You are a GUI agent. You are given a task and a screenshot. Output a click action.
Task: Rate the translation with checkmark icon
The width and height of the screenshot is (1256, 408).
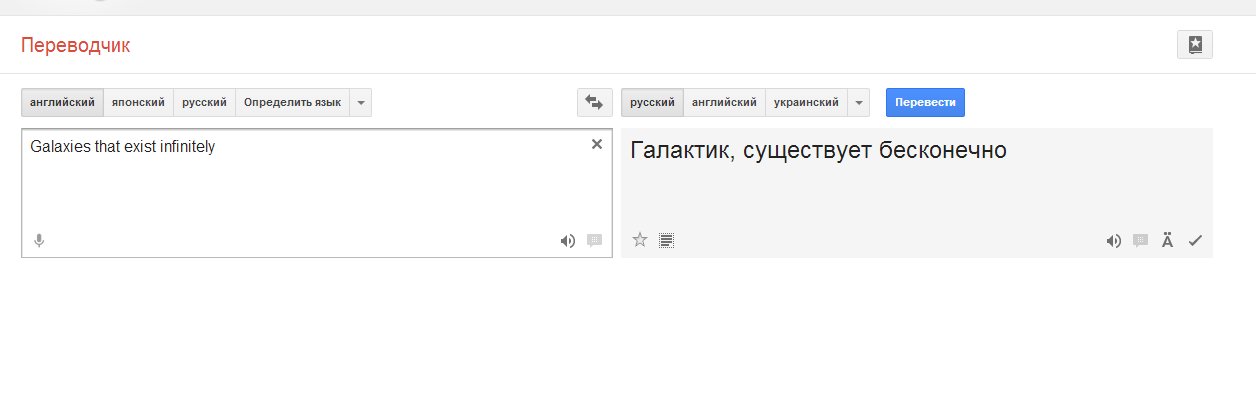point(1194,240)
